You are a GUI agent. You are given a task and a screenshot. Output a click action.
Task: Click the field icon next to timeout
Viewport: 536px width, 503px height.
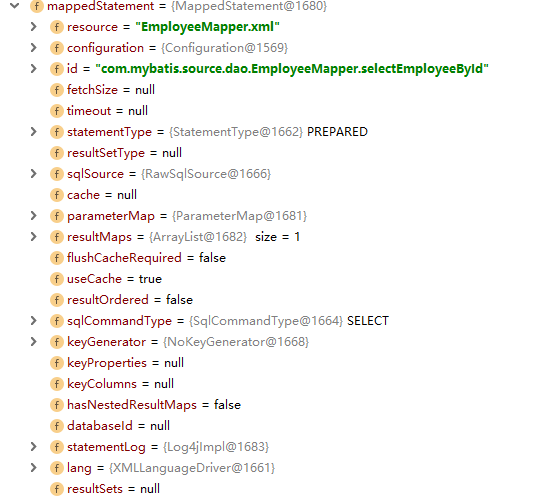click(57, 111)
